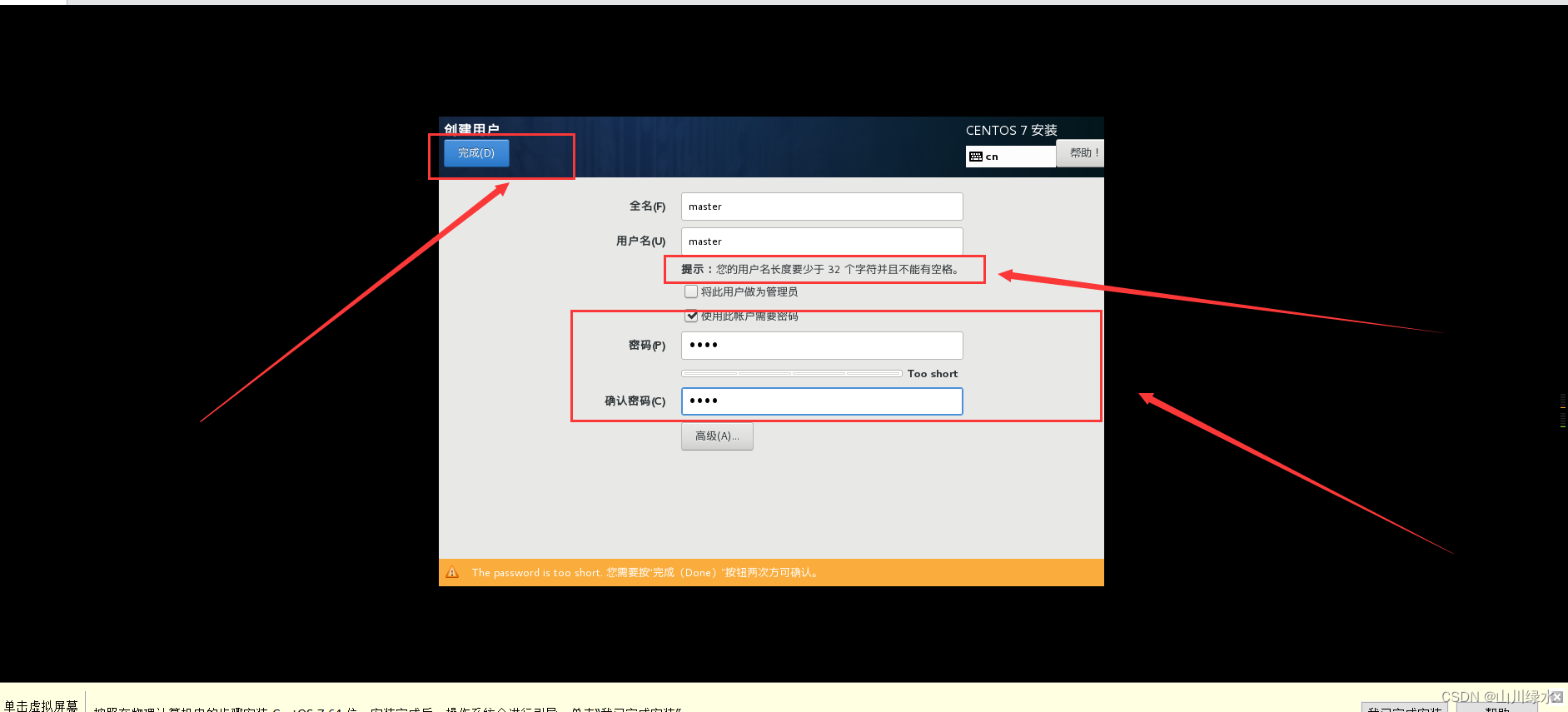Click the cn keyboard layout indicator

click(1010, 157)
